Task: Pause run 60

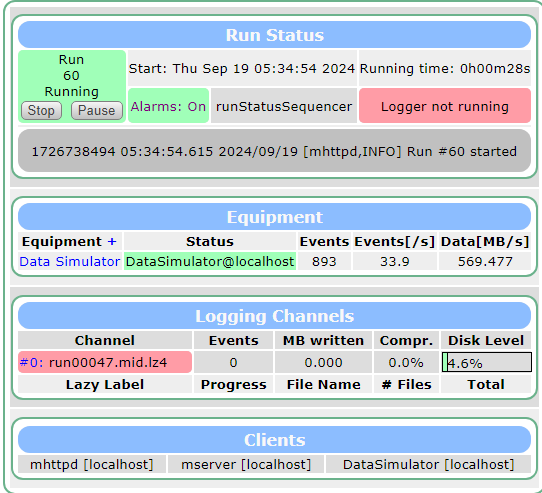Action: [96, 111]
